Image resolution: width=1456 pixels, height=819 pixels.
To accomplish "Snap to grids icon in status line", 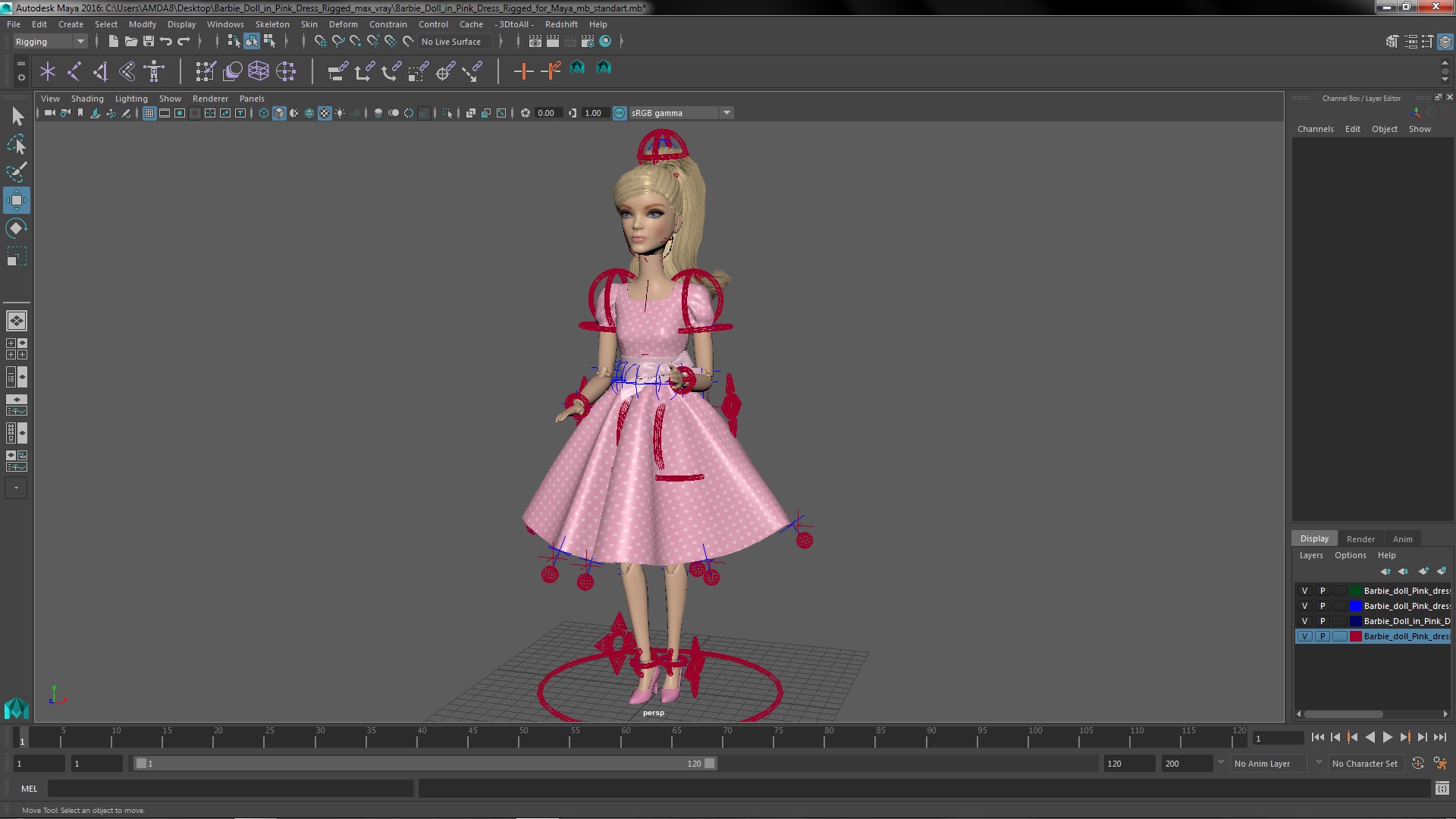I will [x=320, y=42].
